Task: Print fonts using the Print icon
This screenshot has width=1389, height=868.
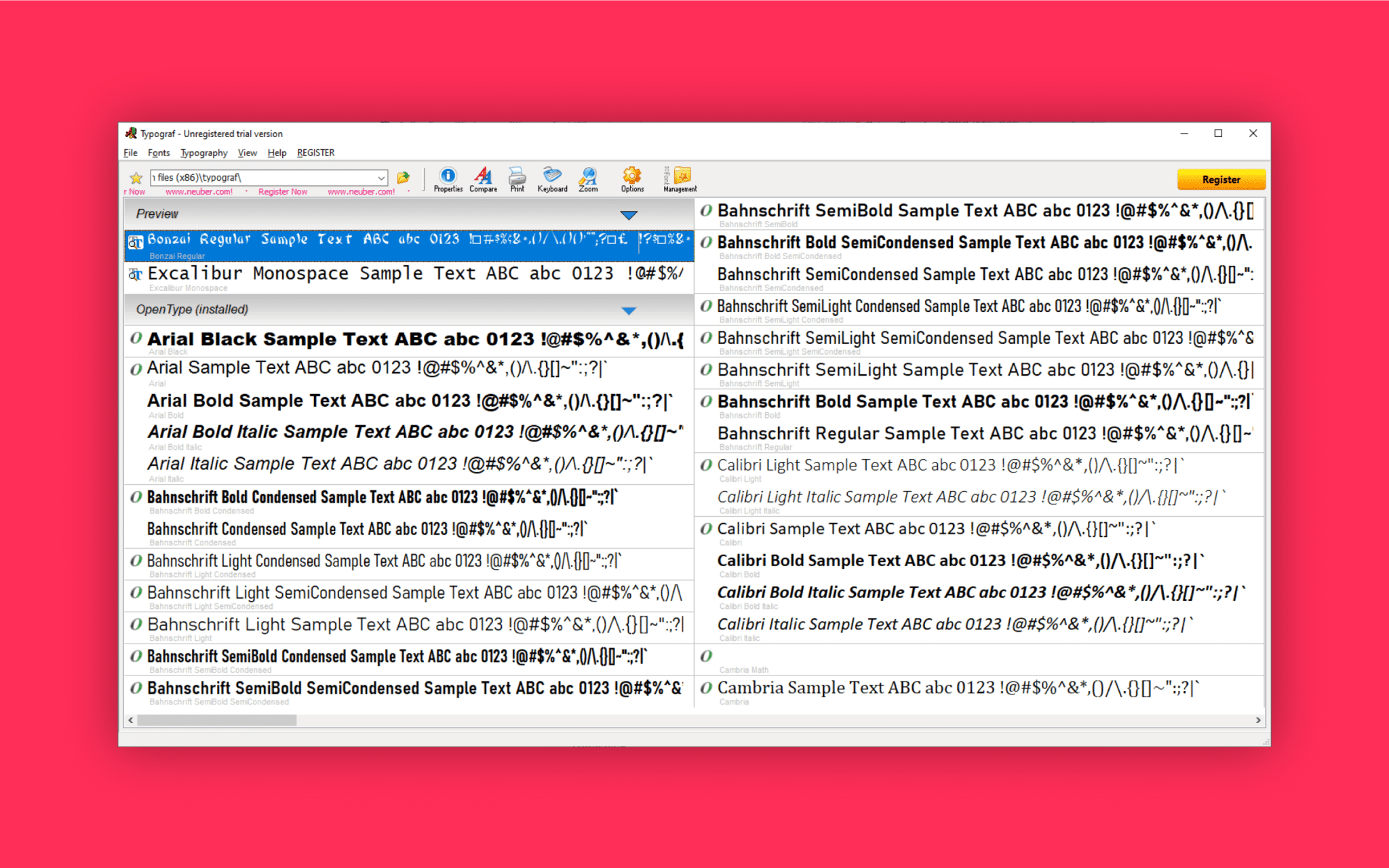Action: pos(517,180)
